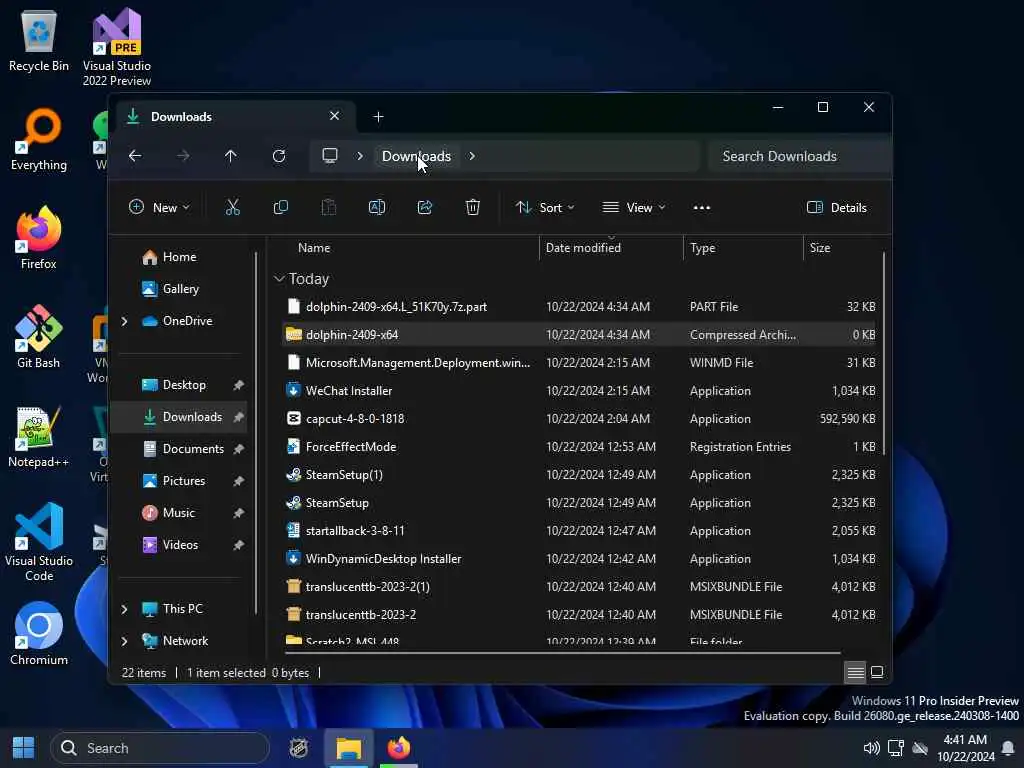1024x768 pixels.
Task: Click chevron before Downloads in address bar
Action: [360, 156]
